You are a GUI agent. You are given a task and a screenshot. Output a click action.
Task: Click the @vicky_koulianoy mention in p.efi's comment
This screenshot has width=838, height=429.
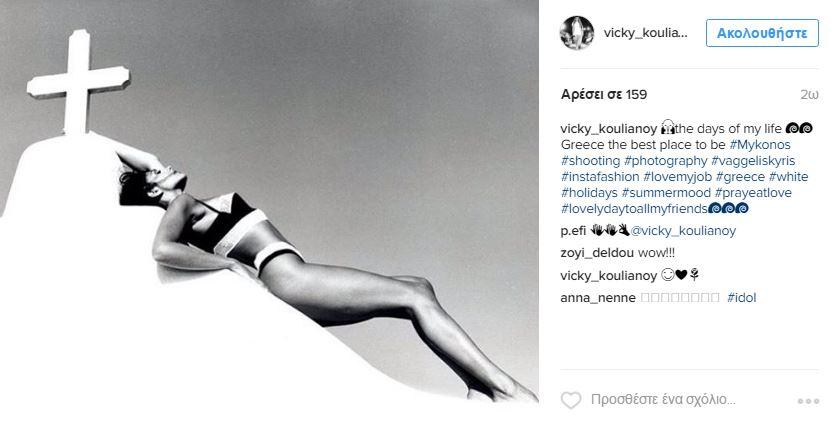pyautogui.click(x=683, y=231)
